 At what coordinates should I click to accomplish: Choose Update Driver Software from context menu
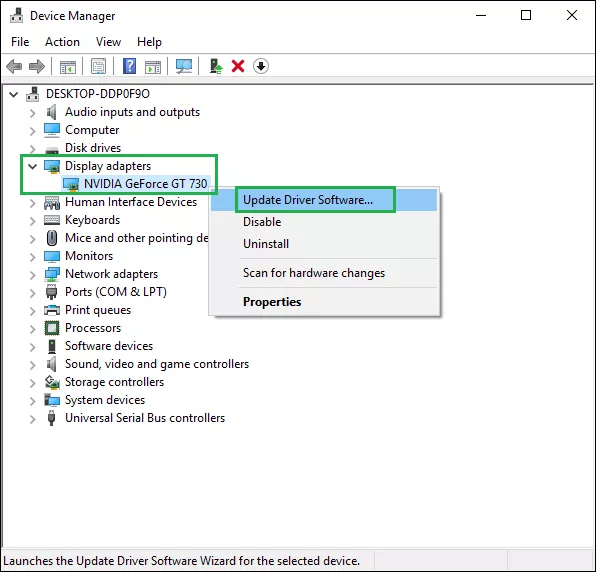point(324,200)
